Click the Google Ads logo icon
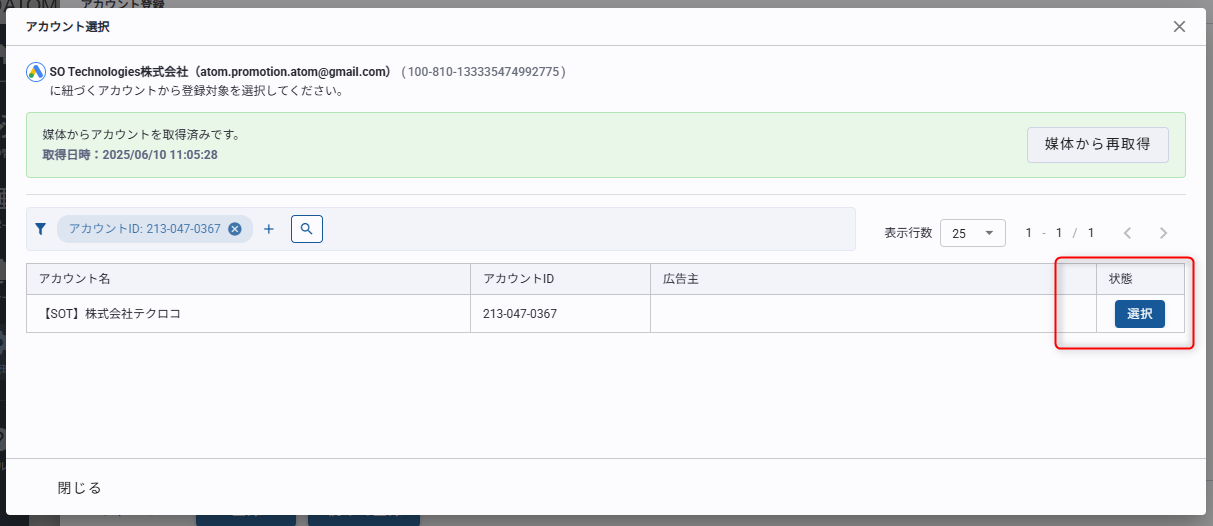 (x=36, y=72)
